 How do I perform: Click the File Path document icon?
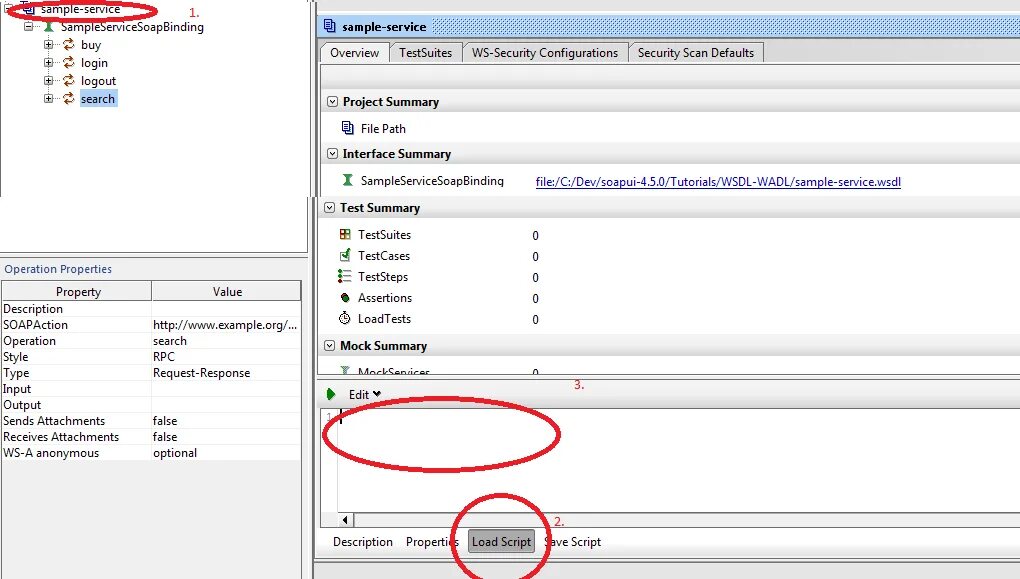[x=348, y=128]
